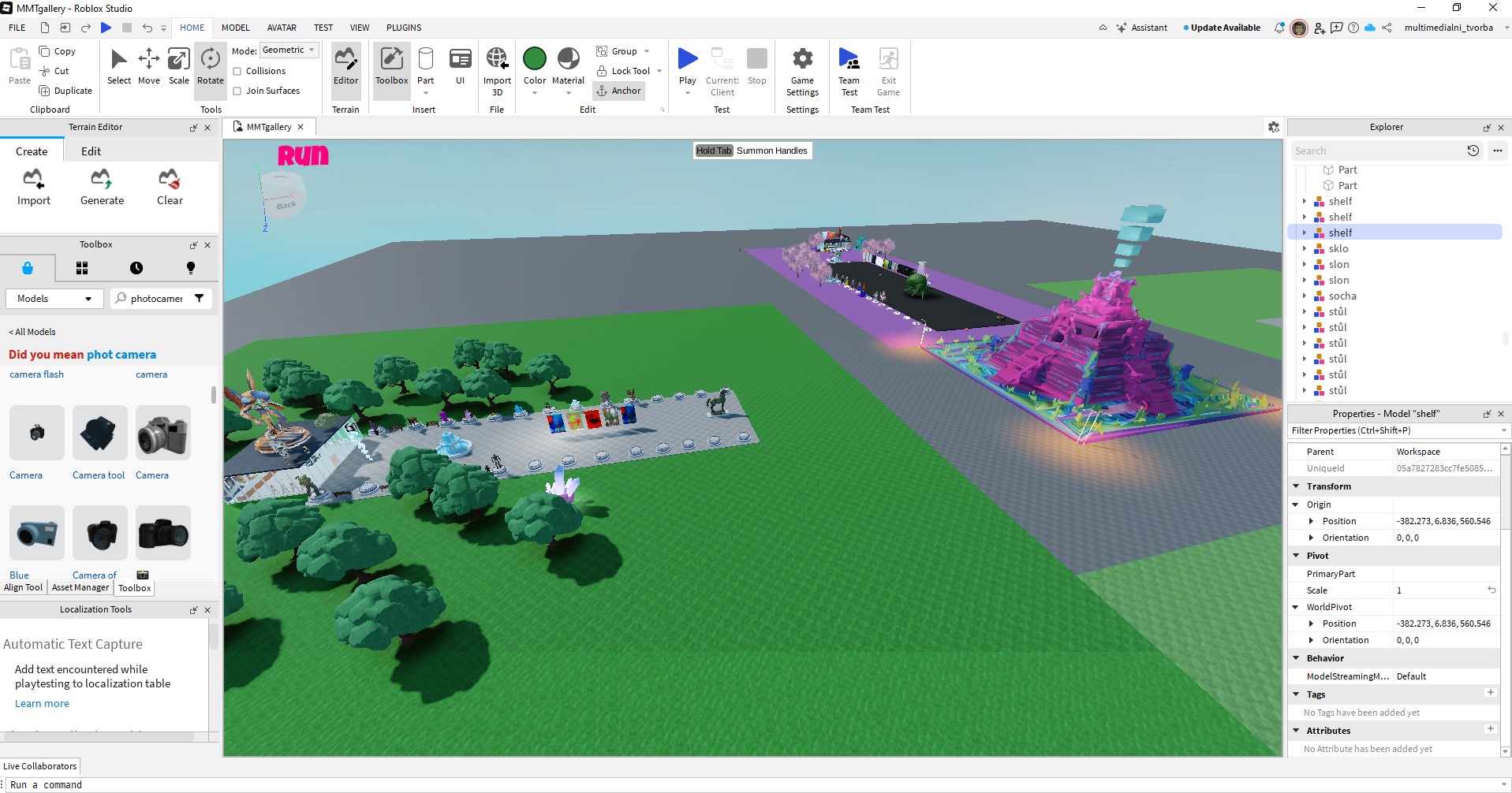
Task: Choose the Rotate tool
Action: (x=211, y=67)
